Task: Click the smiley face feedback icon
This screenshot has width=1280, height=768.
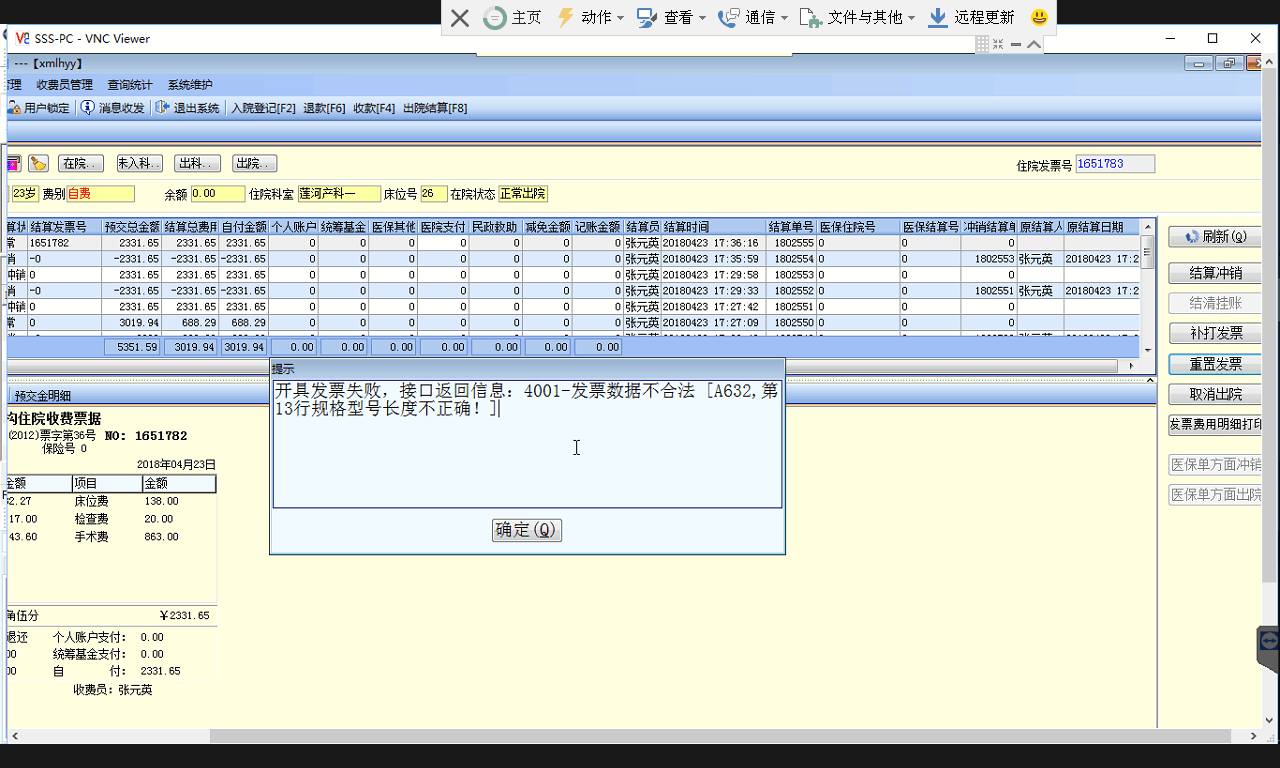Action: click(1040, 18)
